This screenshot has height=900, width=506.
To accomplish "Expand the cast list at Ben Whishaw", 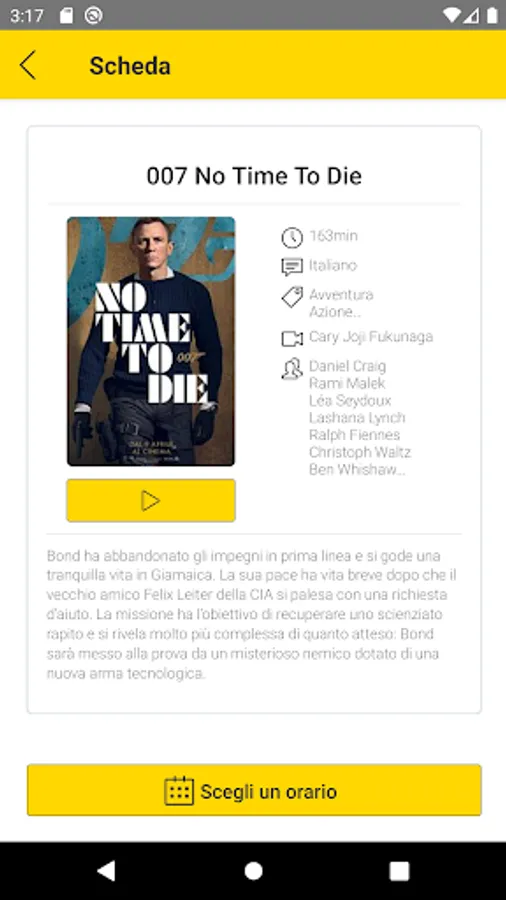I will click(357, 470).
